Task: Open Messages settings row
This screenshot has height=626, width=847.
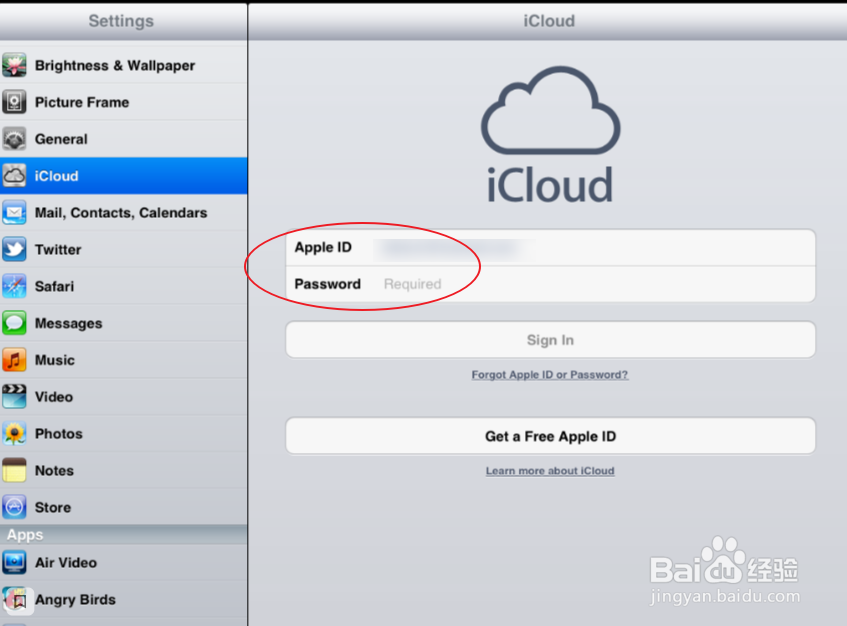Action: (x=124, y=323)
